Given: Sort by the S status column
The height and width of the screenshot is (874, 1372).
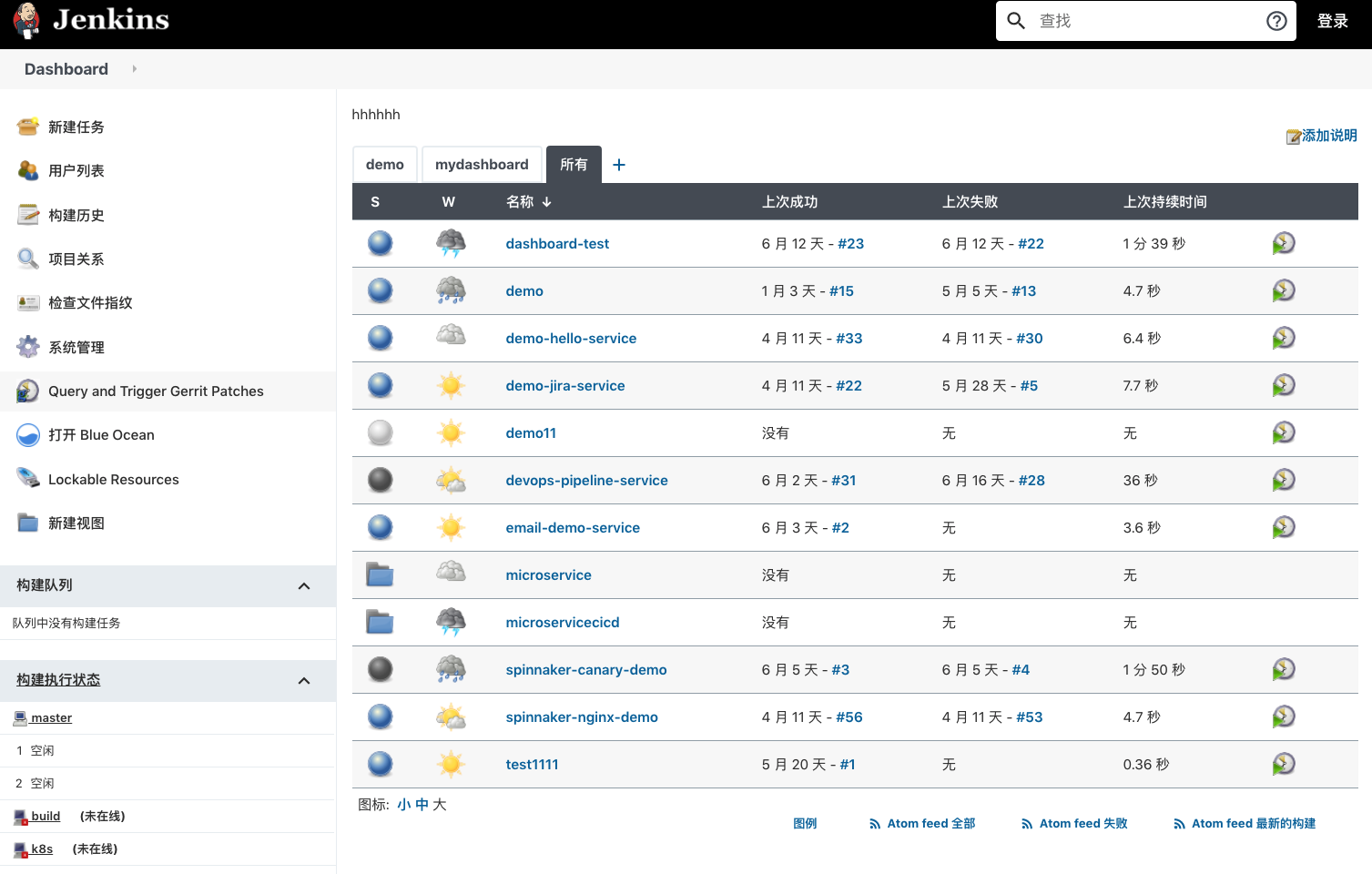Looking at the screenshot, I should (375, 202).
